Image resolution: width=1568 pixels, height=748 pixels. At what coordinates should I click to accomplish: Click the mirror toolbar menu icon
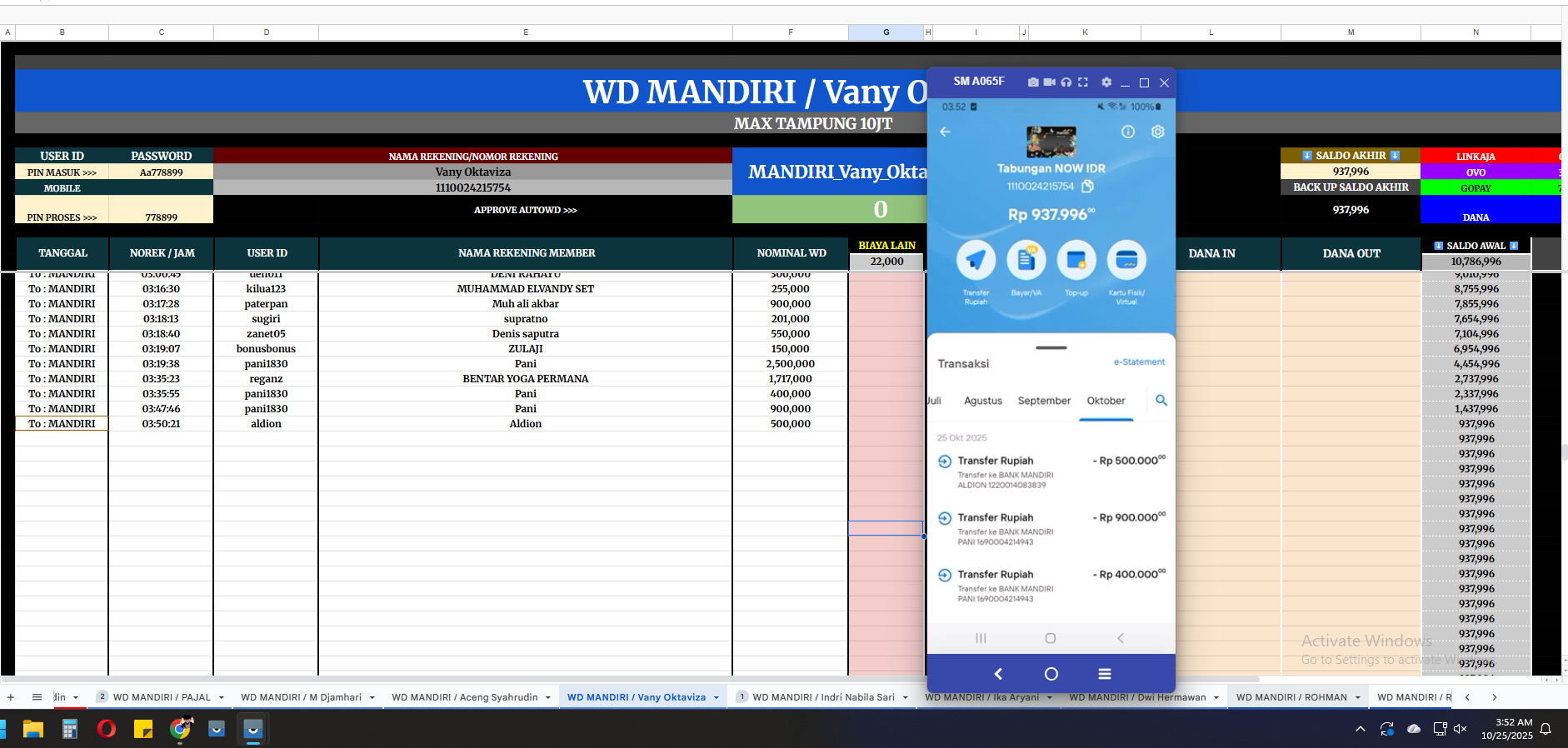point(1105,674)
